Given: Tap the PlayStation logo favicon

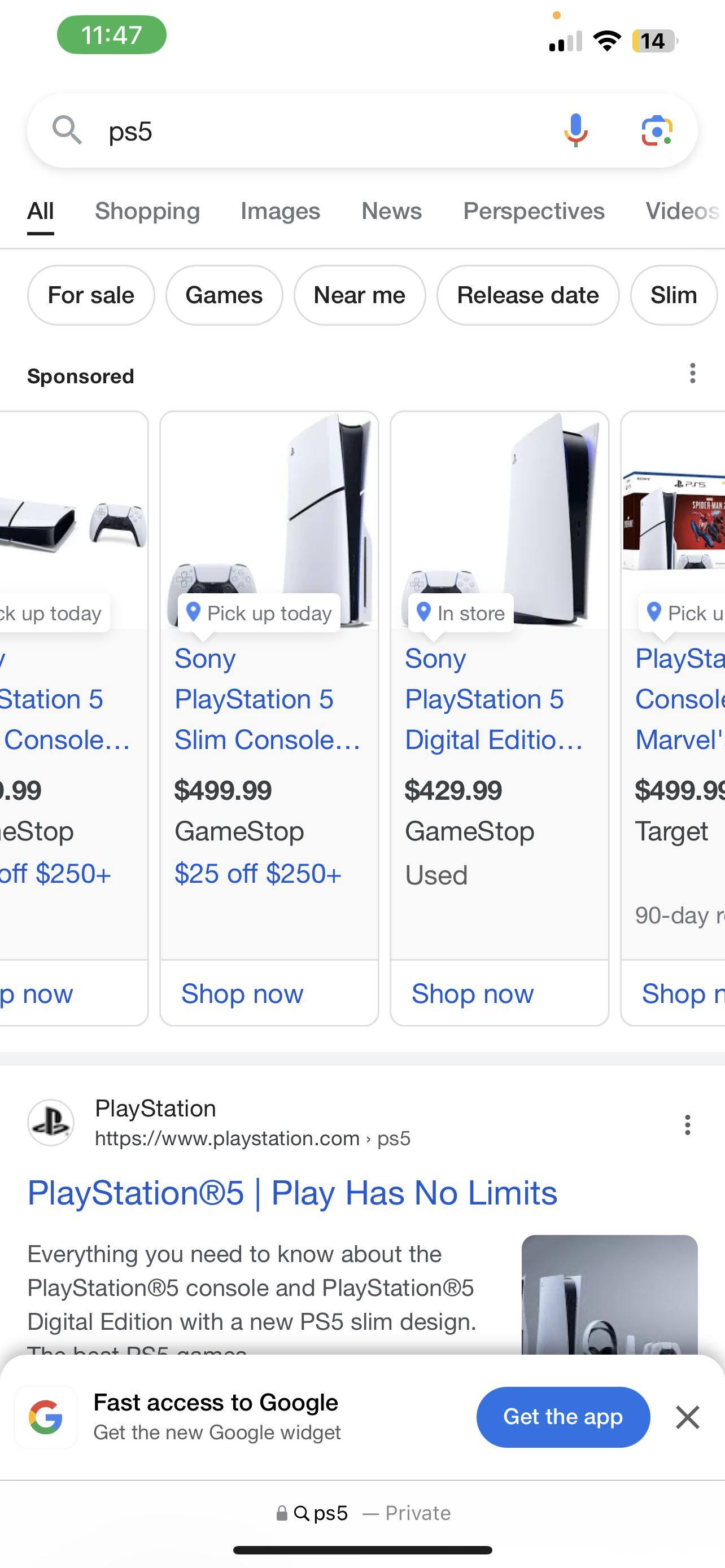Looking at the screenshot, I should tap(51, 1123).
